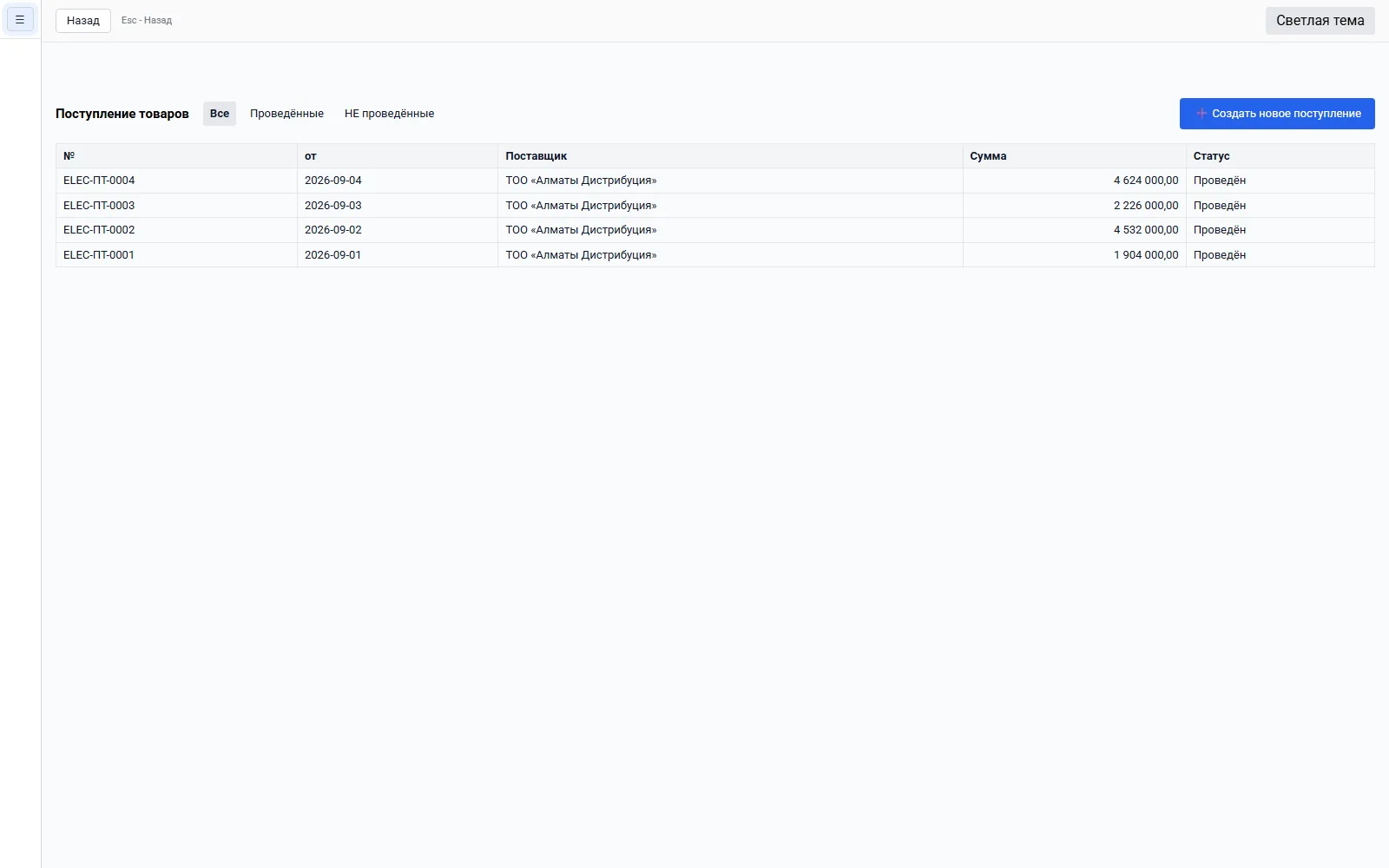The width and height of the screenshot is (1389, 868).
Task: Open the hamburger sidebar menu
Action: pos(20,19)
